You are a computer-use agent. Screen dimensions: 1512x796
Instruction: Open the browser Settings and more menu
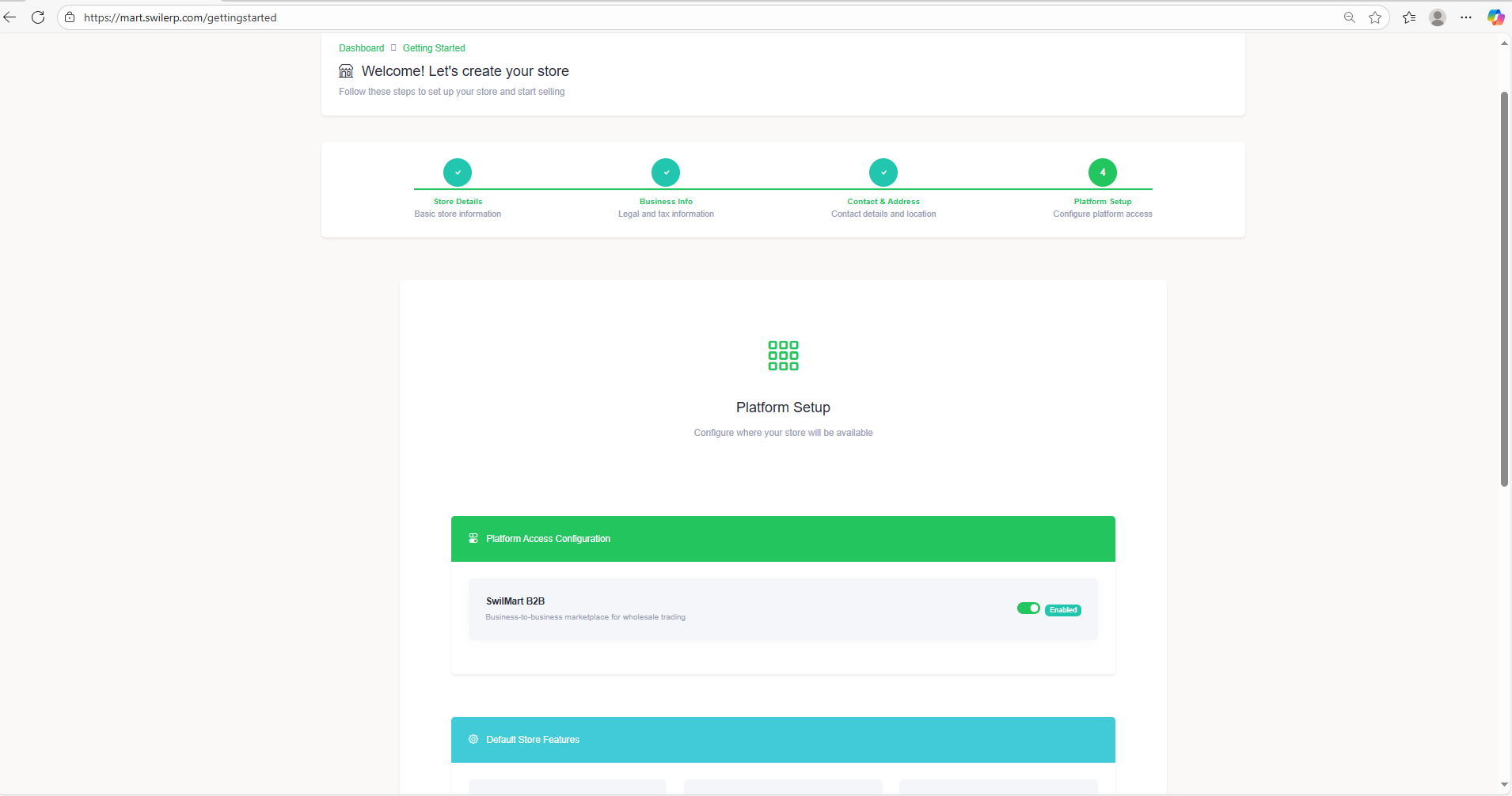1466,17
